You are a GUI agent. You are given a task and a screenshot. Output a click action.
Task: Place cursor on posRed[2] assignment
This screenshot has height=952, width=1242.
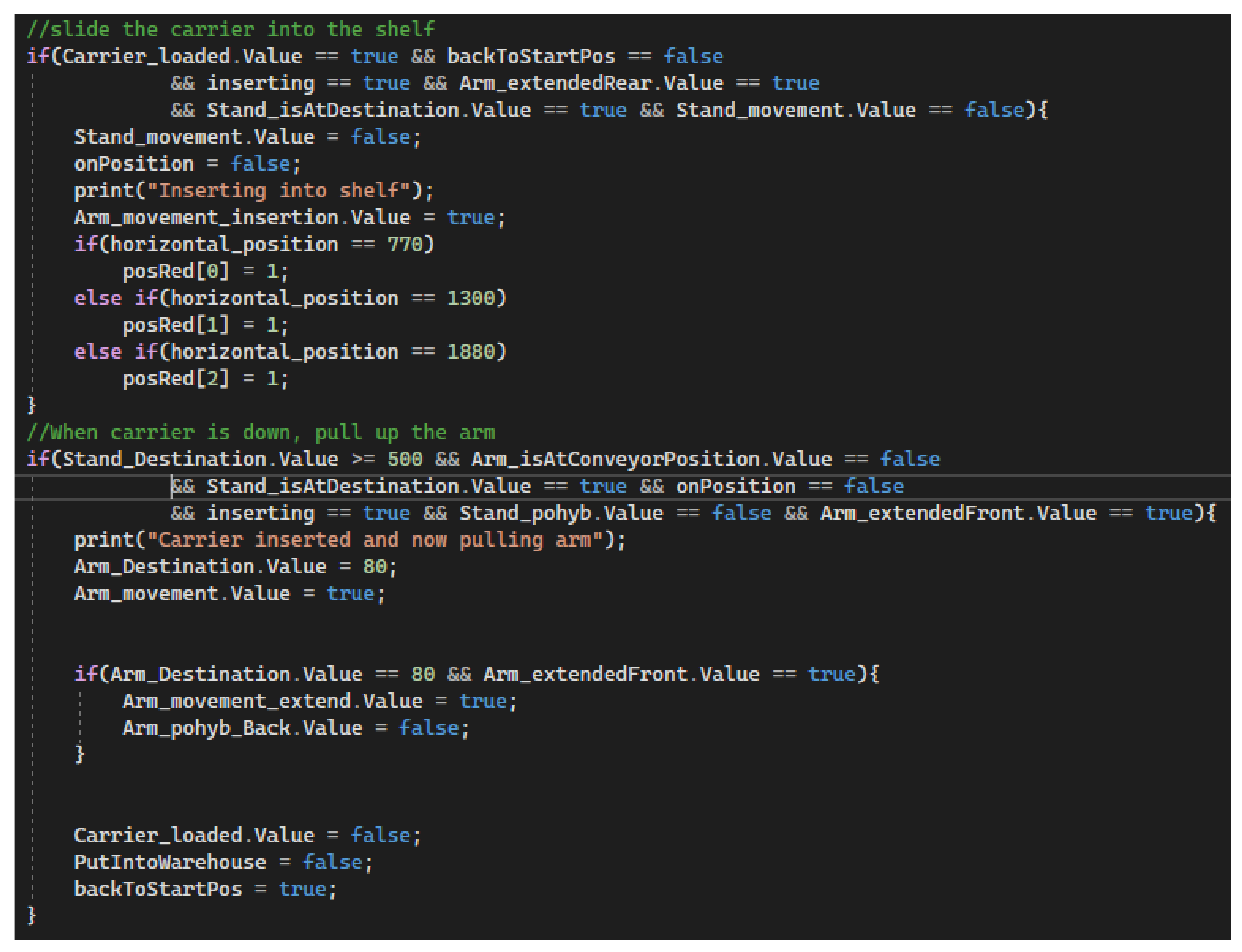click(205, 379)
